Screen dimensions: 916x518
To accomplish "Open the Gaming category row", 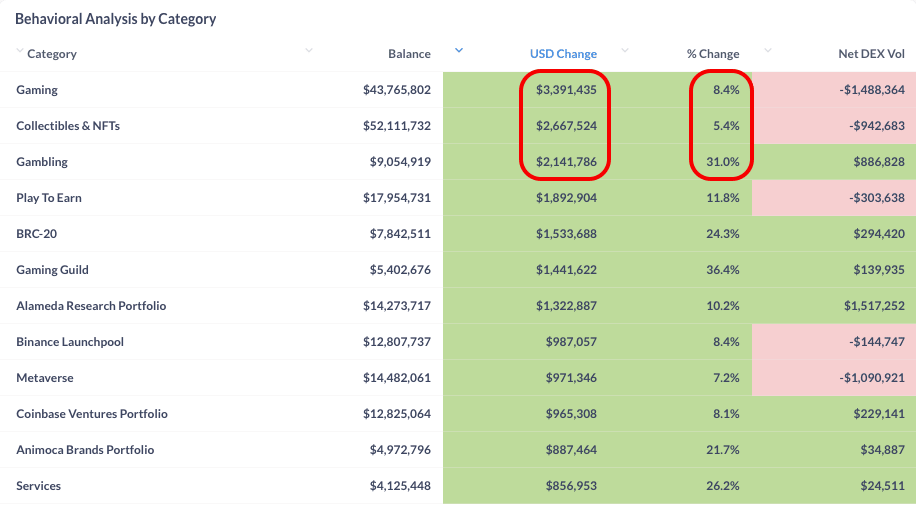I will pos(37,90).
